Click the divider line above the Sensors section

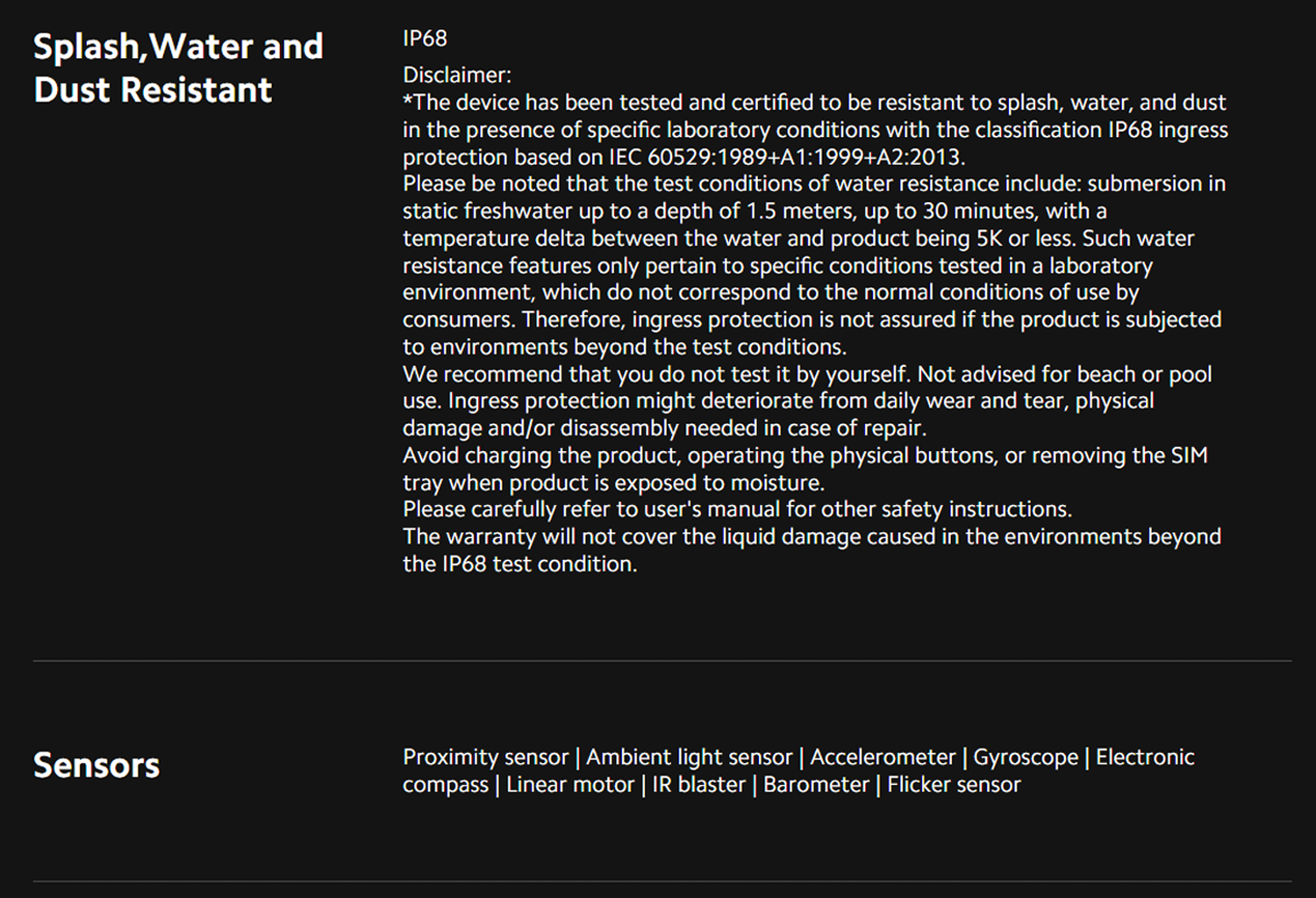pyautogui.click(x=662, y=660)
